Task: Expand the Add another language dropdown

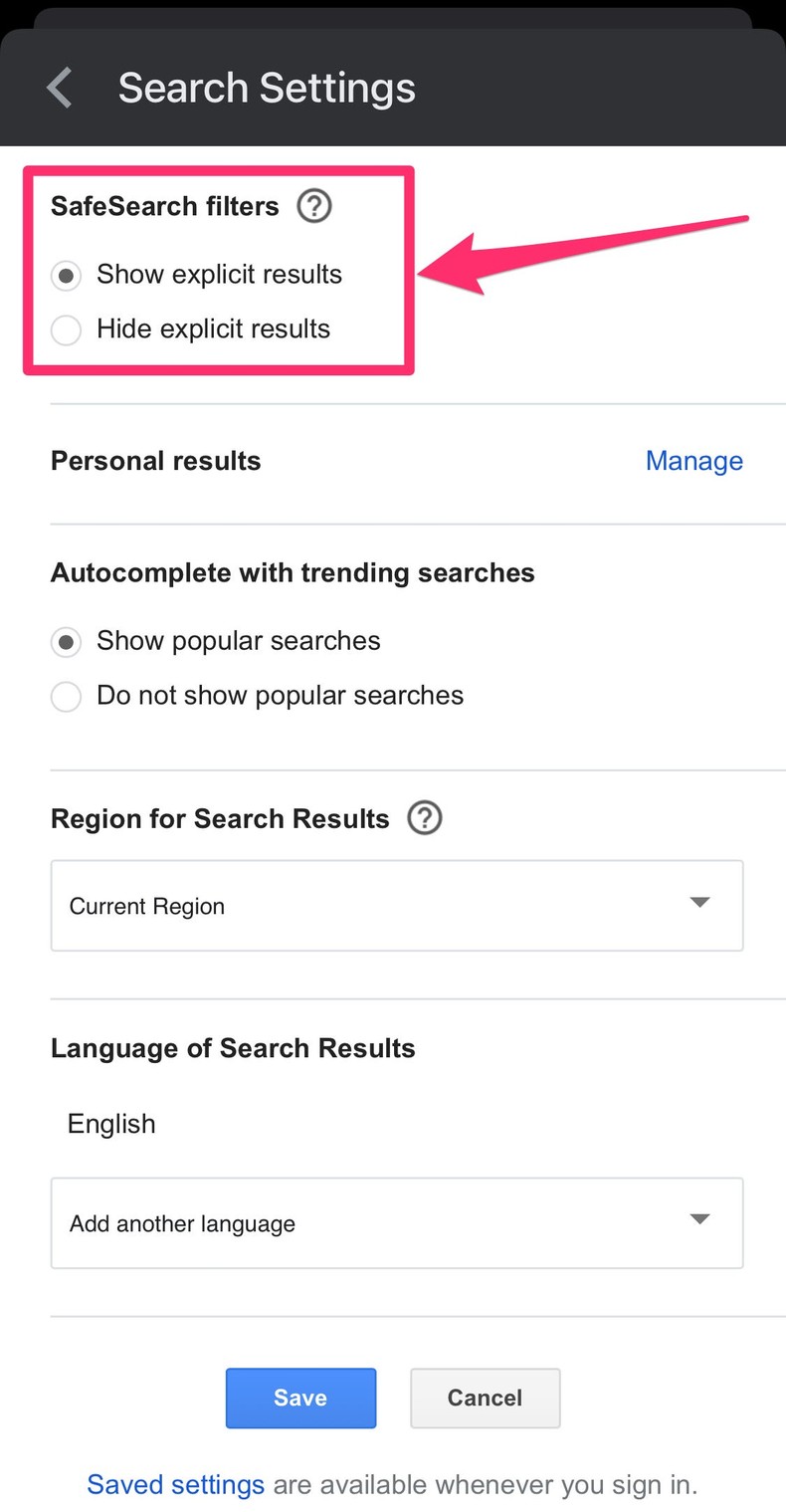Action: [397, 1222]
